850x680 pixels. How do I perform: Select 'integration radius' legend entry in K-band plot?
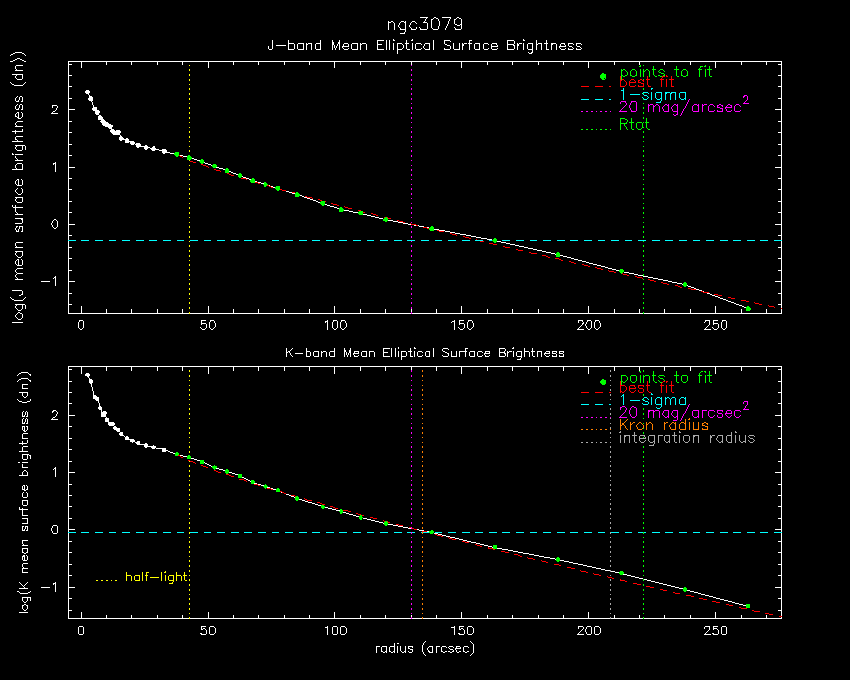(687, 438)
